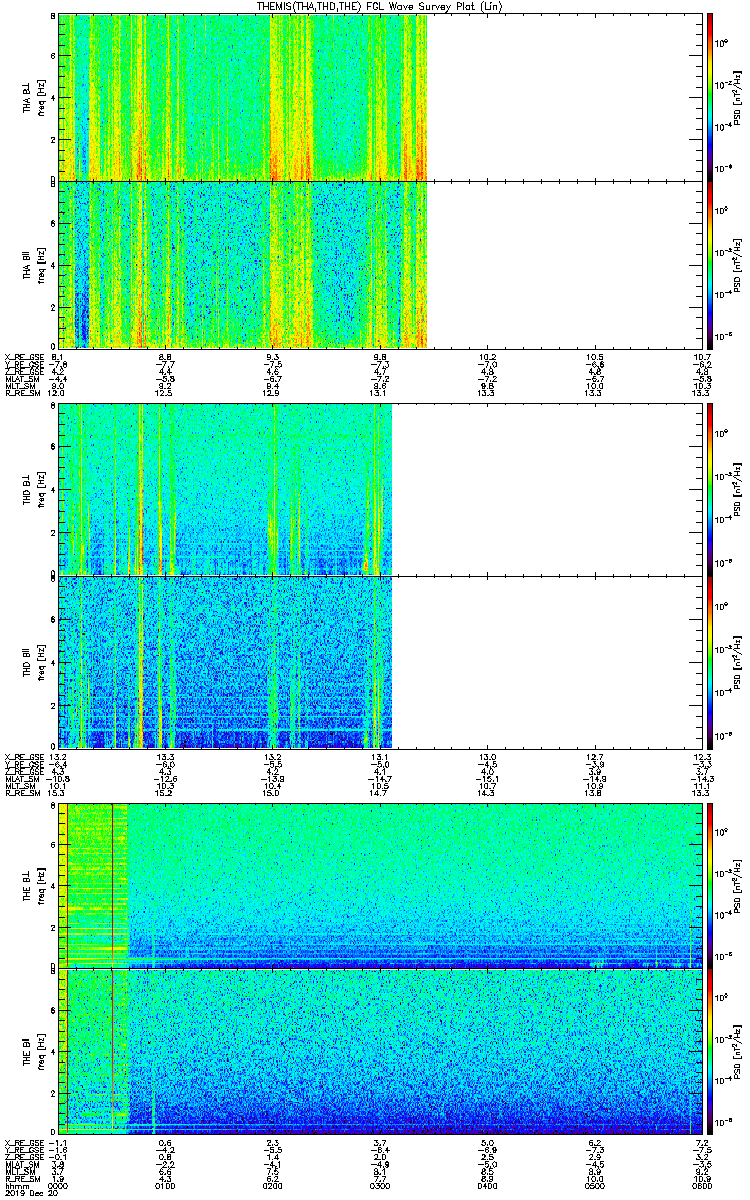Click the THD BII spectrogram panel
Image resolution: width=750 pixels, height=1200 pixels.
click(381, 661)
